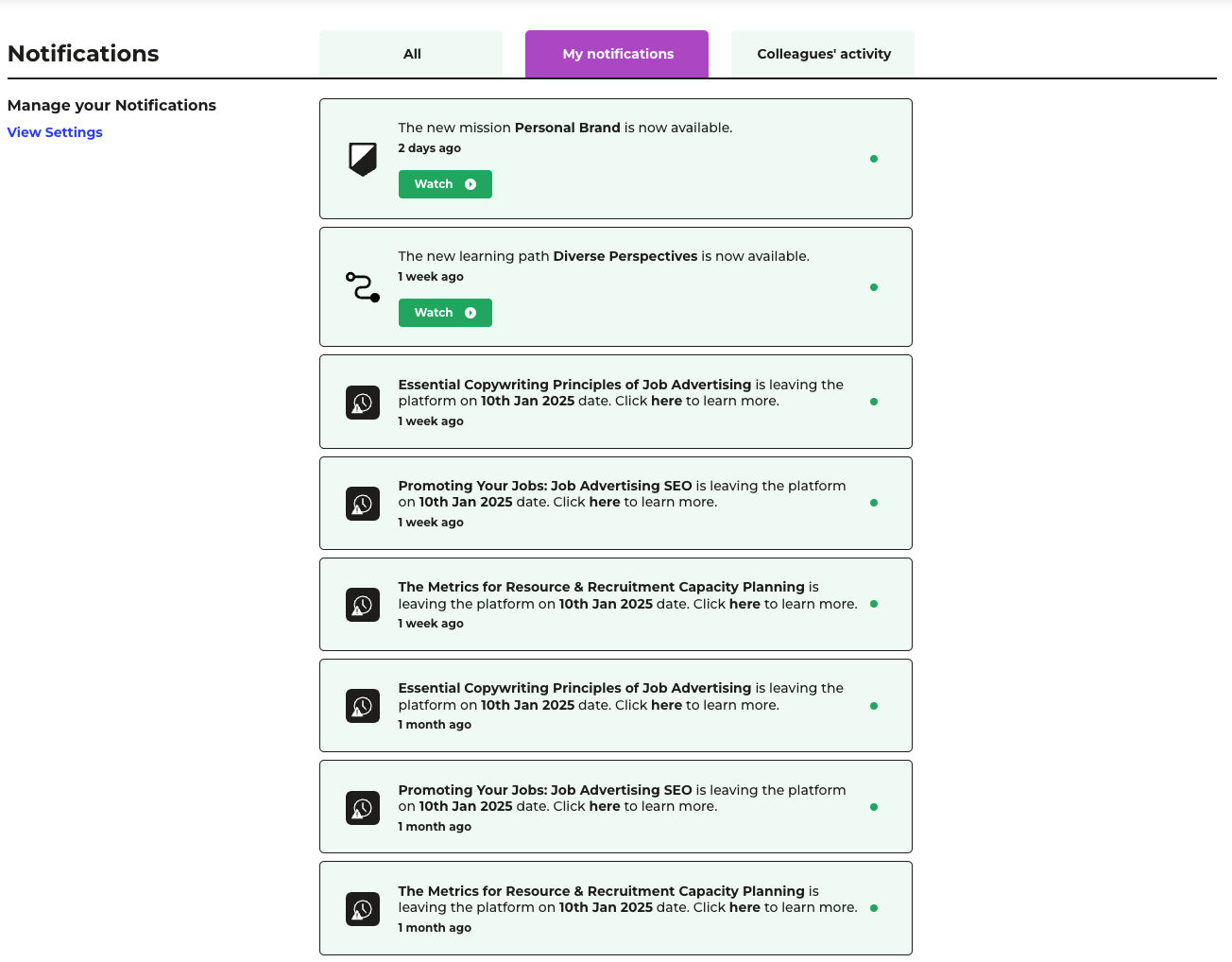Click the play icon inside Diverse Perspectives Watch button
Image resolution: width=1232 pixels, height=962 pixels.
point(471,313)
